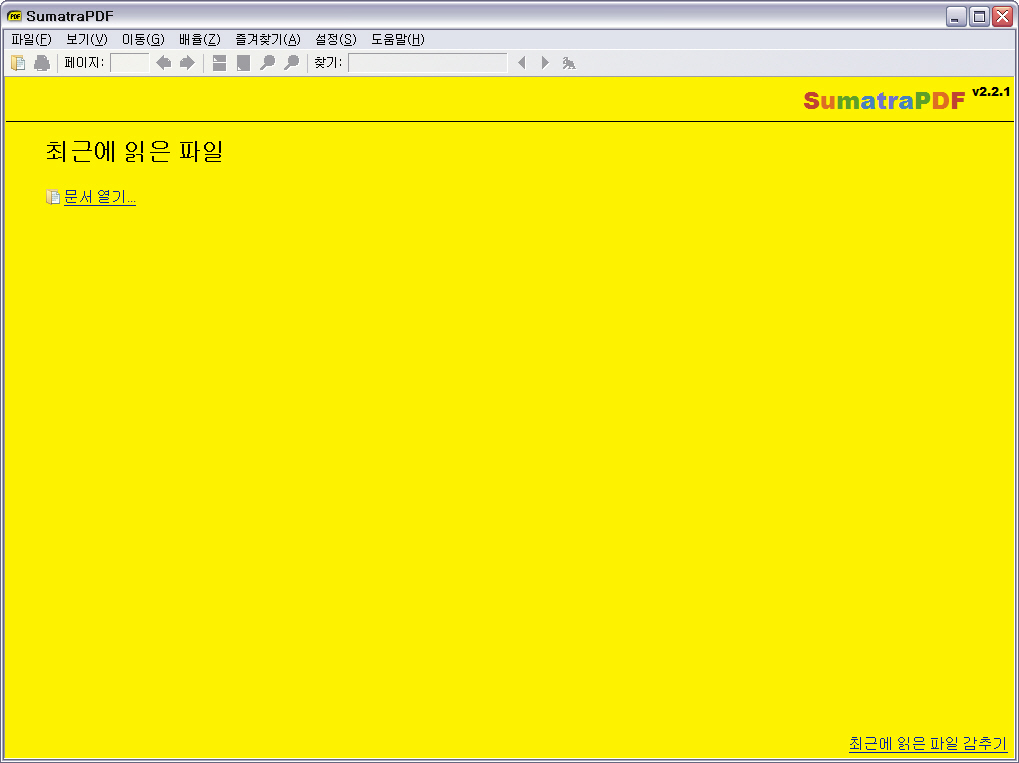The image size is (1019, 763).
Task: Minimize the SumatraPDF window
Action: pyautogui.click(x=955, y=16)
